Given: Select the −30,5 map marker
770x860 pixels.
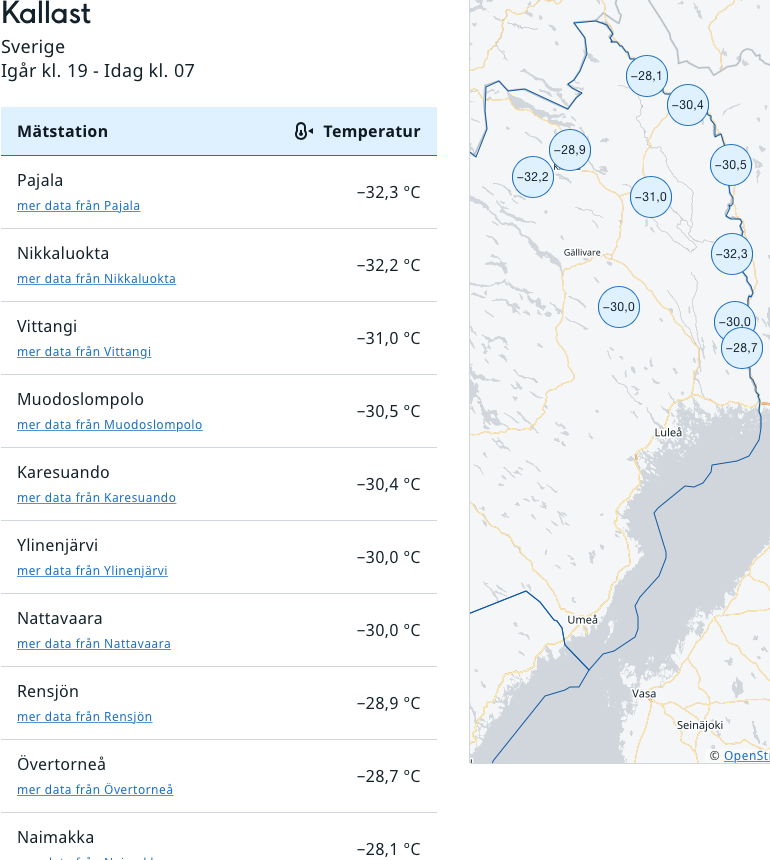Looking at the screenshot, I should (730, 165).
